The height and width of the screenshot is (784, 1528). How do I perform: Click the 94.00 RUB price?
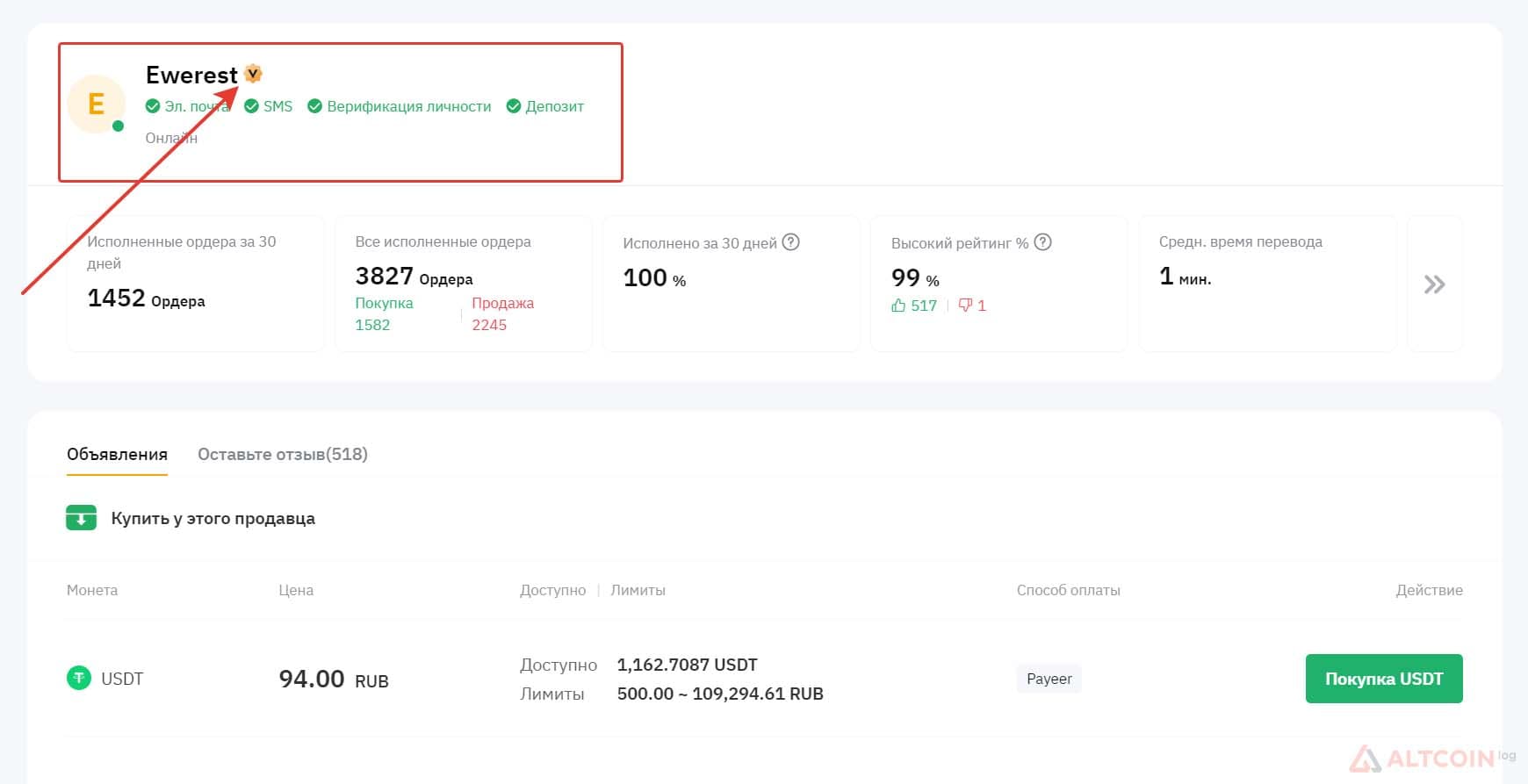pyautogui.click(x=334, y=679)
